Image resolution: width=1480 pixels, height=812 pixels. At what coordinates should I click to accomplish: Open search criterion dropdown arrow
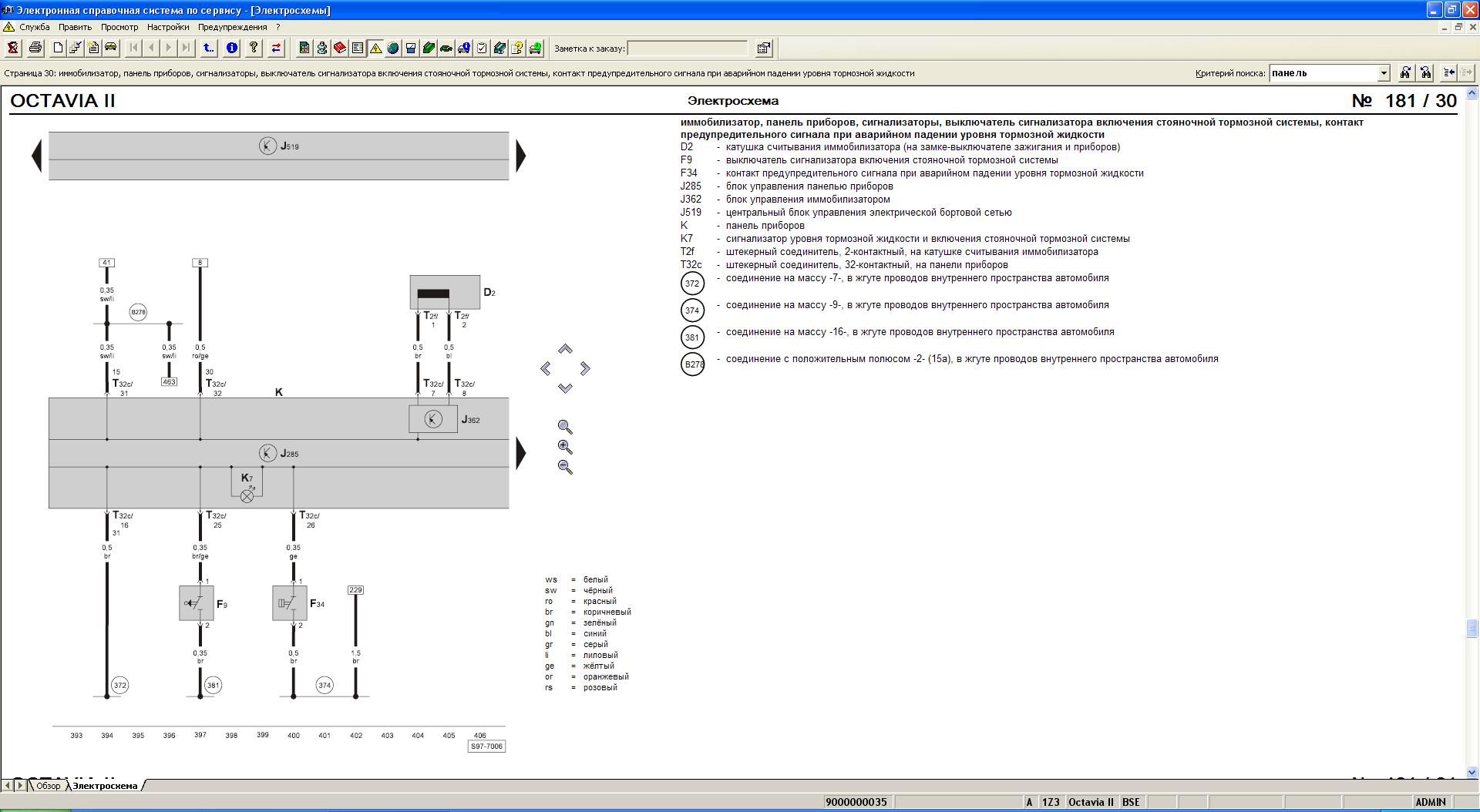click(x=1384, y=73)
